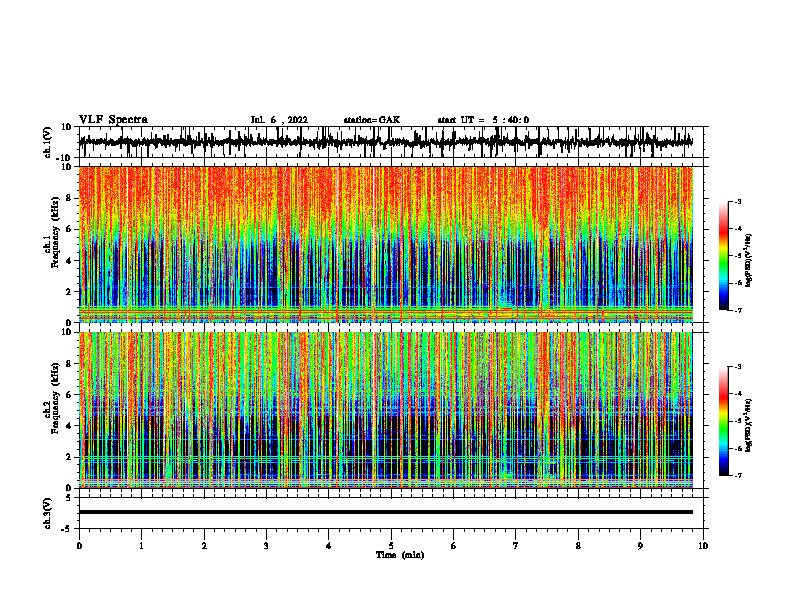Click the "-5" tick on ch.3(V) axis
792x612 pixels.
[67, 529]
